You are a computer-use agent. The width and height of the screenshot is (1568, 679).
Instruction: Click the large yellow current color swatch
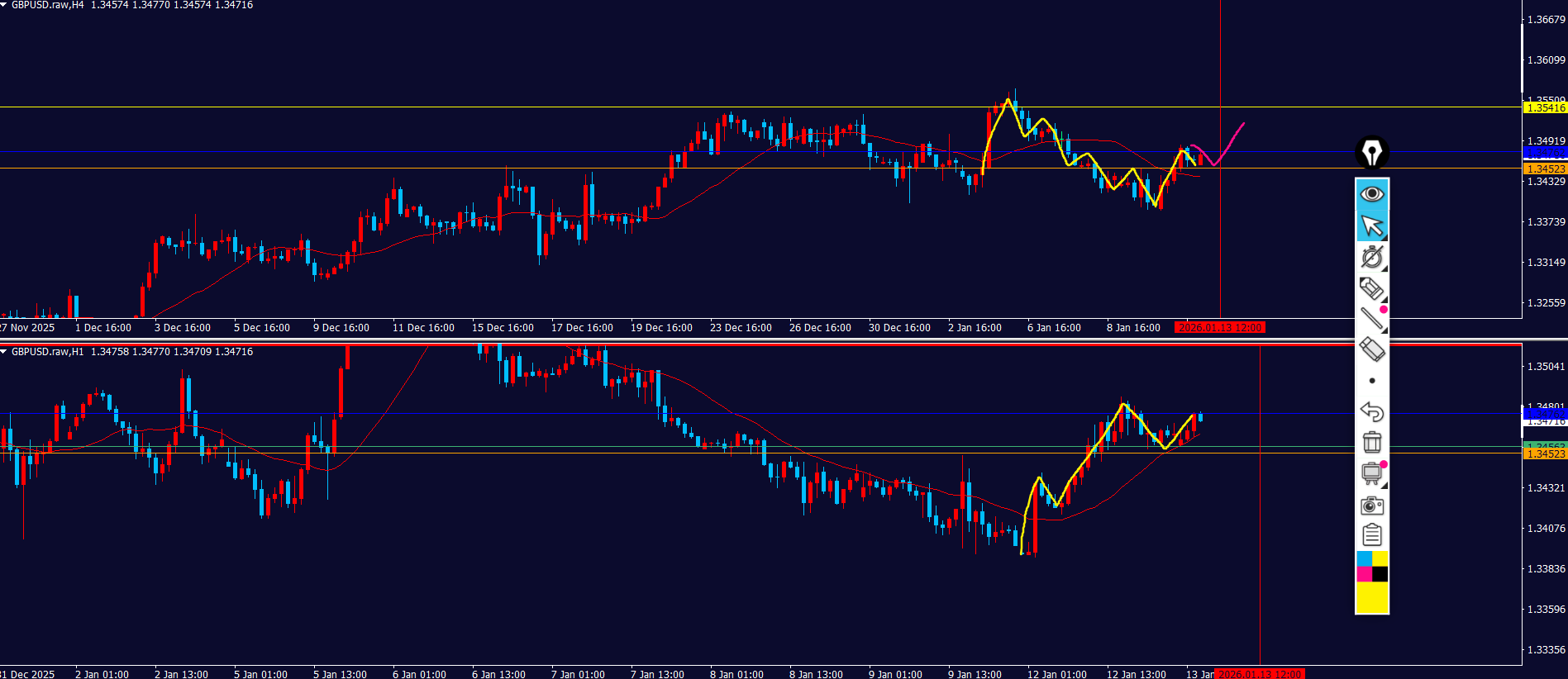tap(1372, 597)
